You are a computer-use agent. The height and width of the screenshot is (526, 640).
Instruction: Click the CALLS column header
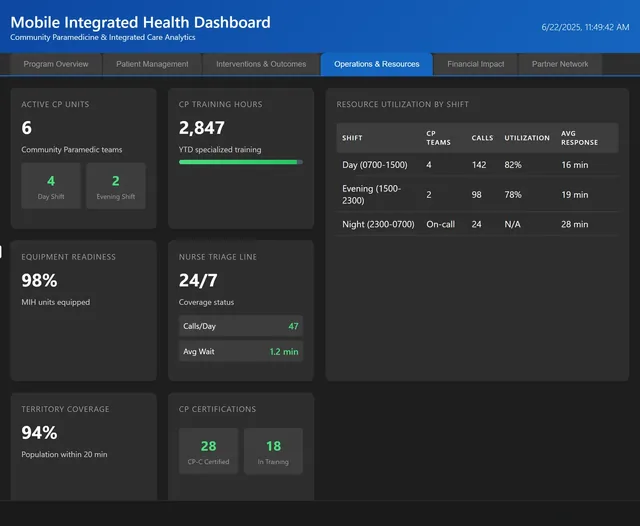point(482,138)
